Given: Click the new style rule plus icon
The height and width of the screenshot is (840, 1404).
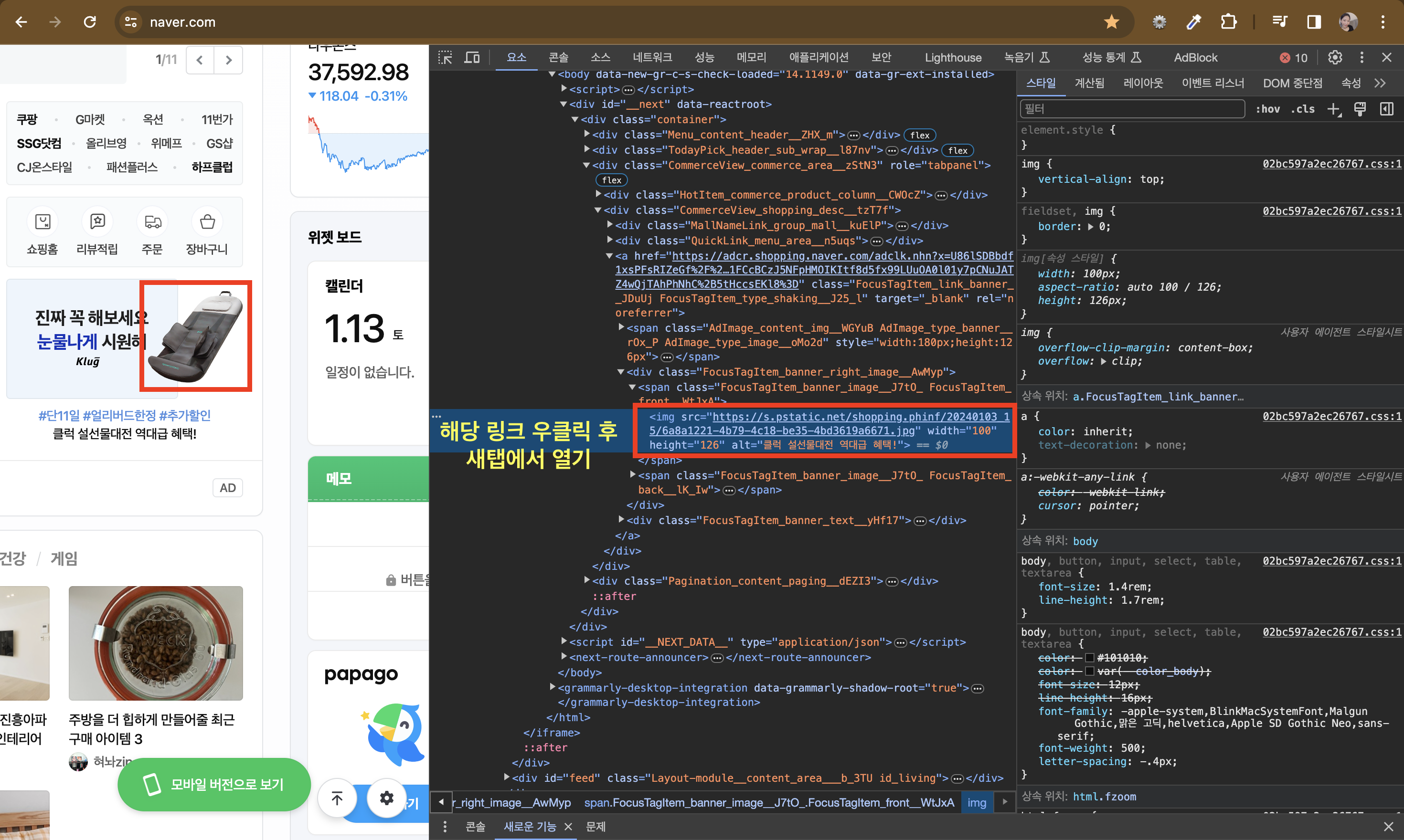Looking at the screenshot, I should (x=1334, y=109).
